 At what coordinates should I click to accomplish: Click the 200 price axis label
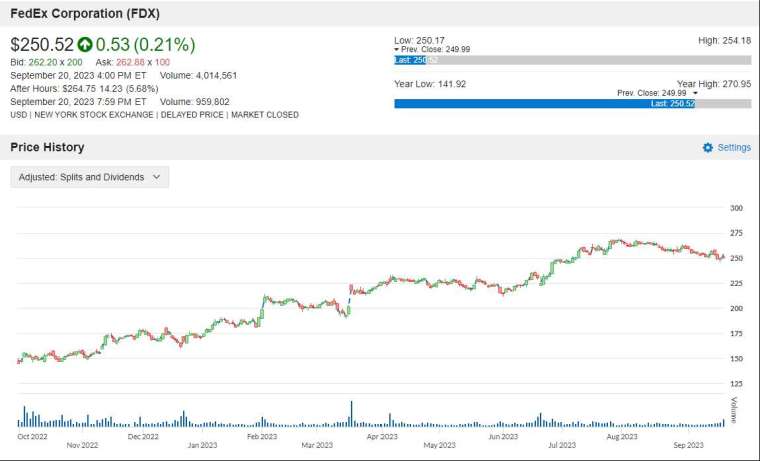tap(736, 308)
